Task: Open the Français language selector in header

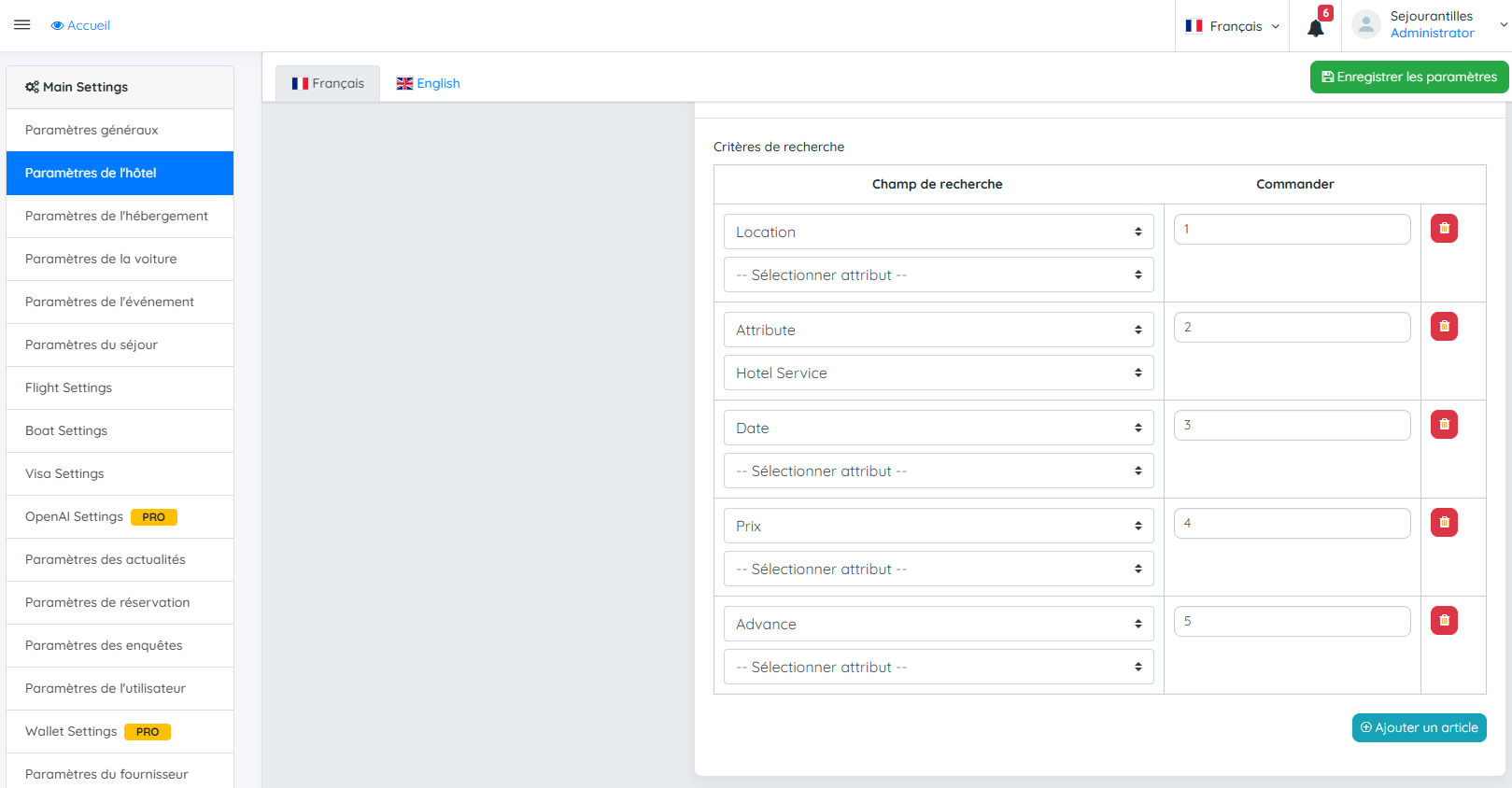Action: pos(1232,26)
